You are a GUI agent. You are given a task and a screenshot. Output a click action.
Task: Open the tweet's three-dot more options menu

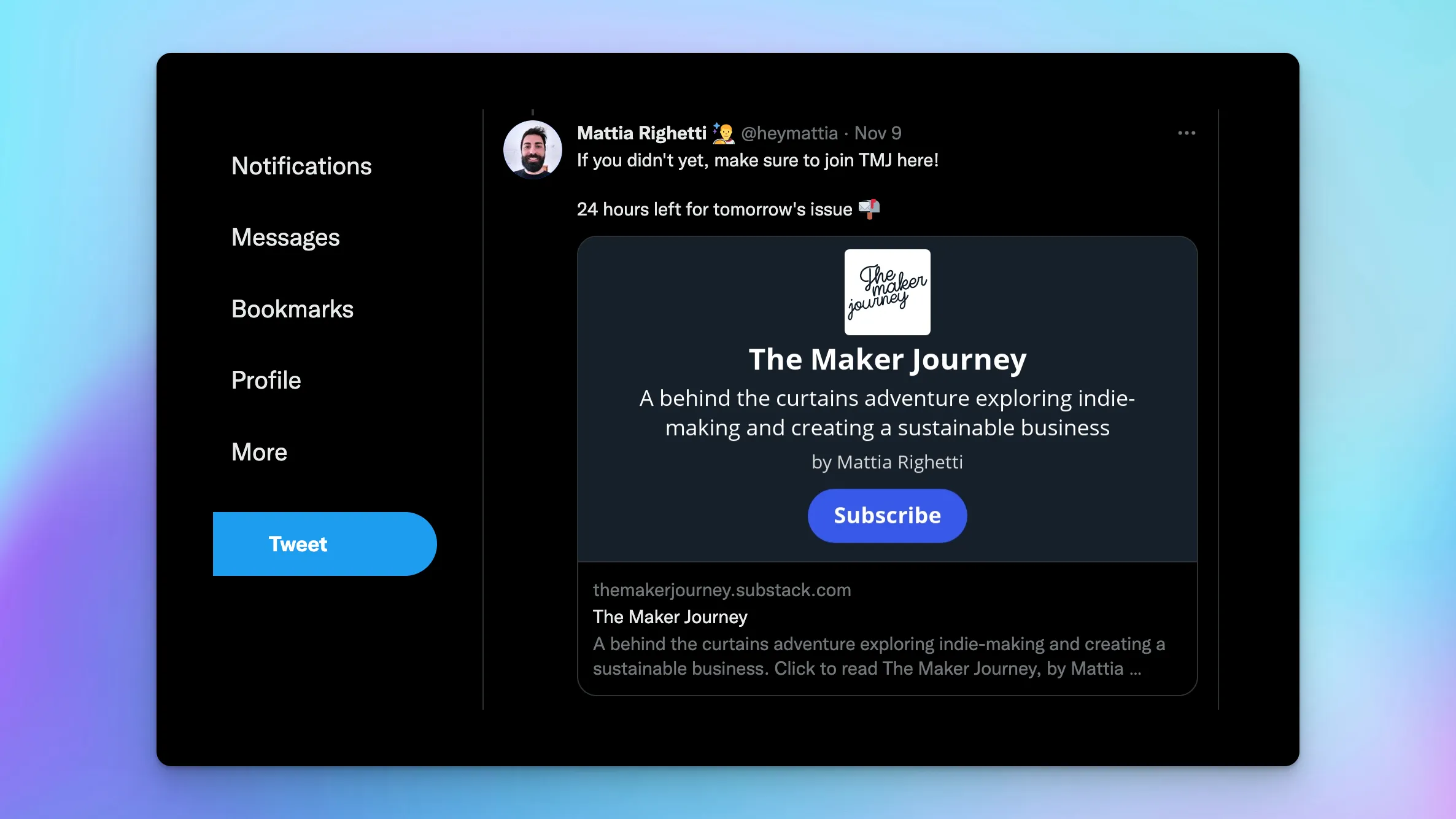coord(1186,133)
